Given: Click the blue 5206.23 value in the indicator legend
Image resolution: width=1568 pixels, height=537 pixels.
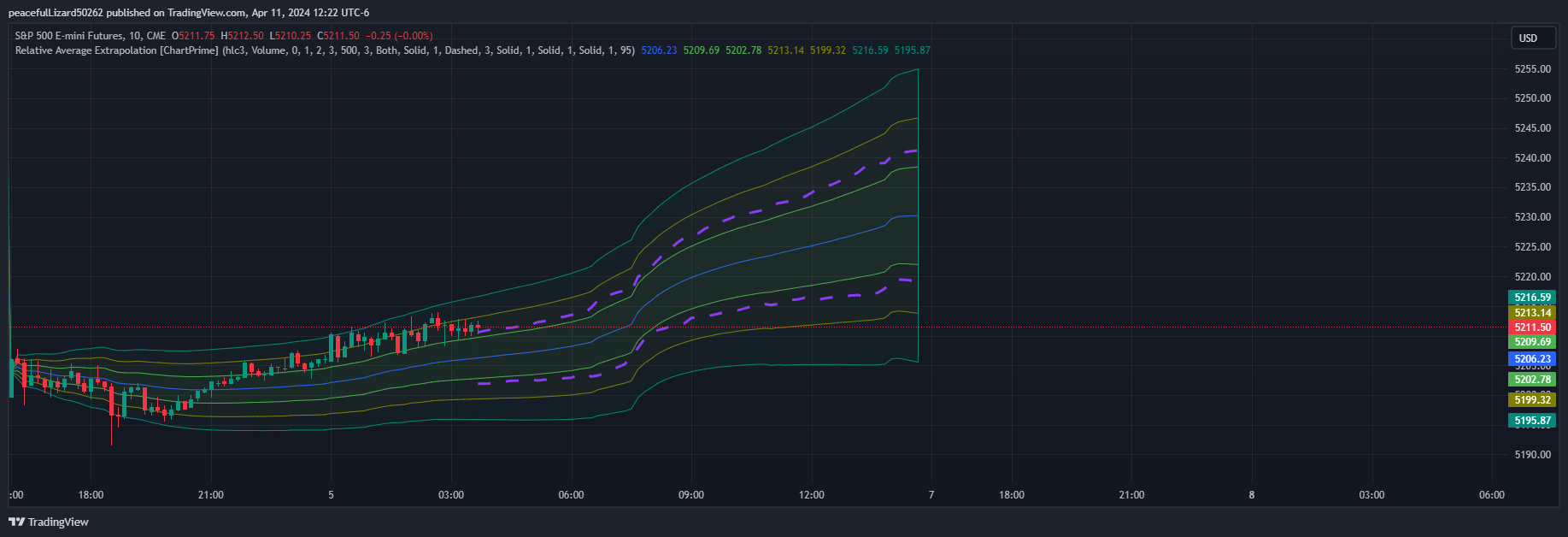Looking at the screenshot, I should click(x=659, y=50).
